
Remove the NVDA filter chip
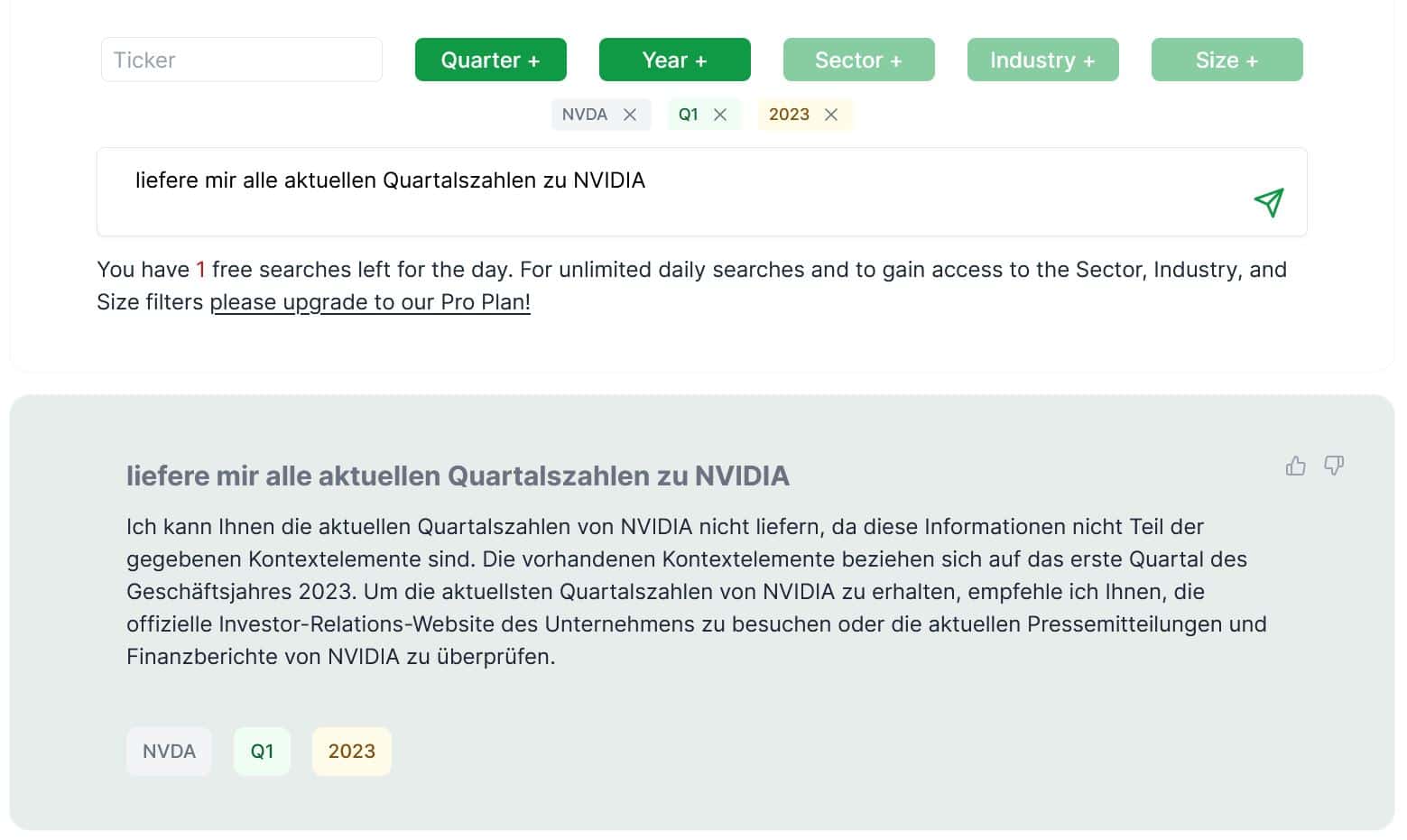coord(630,115)
